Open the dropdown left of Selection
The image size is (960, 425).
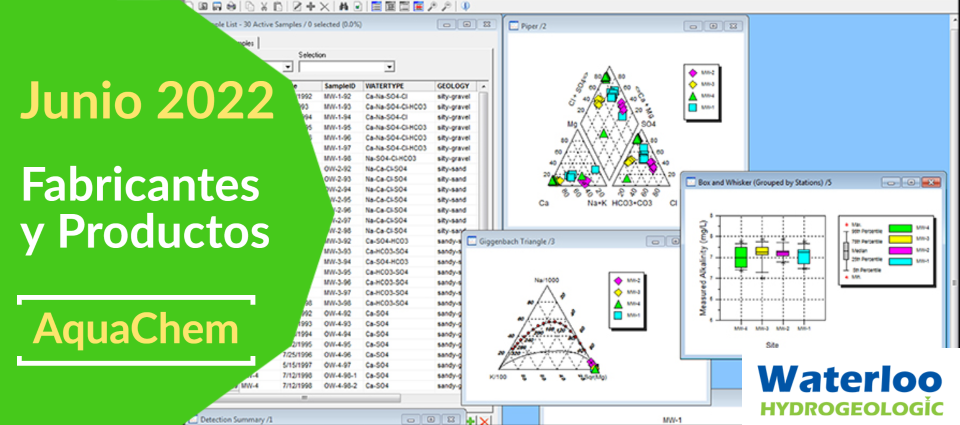pyautogui.click(x=288, y=67)
